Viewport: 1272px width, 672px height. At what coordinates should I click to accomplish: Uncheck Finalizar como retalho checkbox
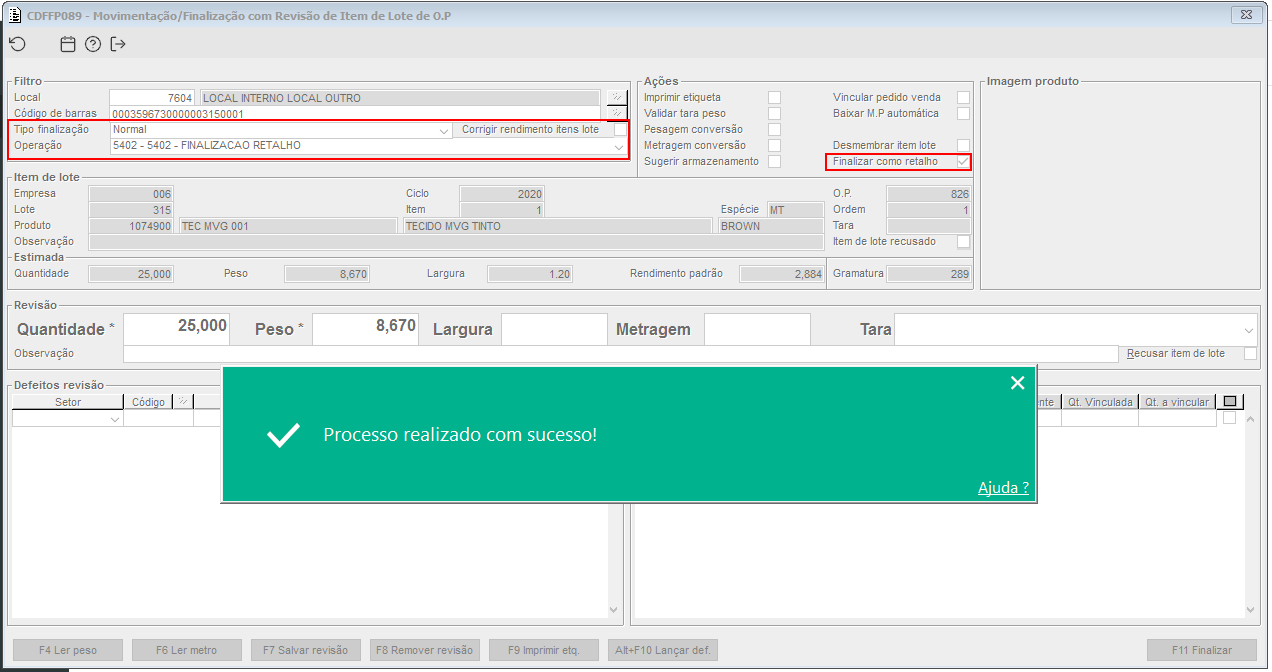coord(963,161)
